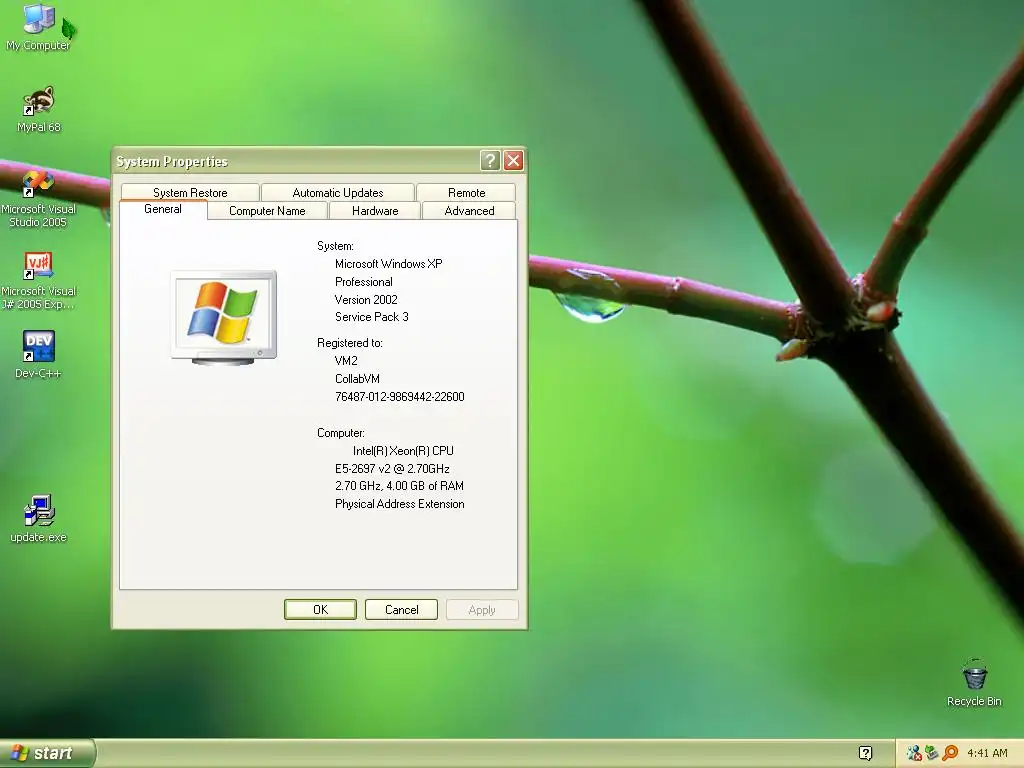Click the 'VM2' registered name
1024x768 pixels.
click(x=346, y=360)
